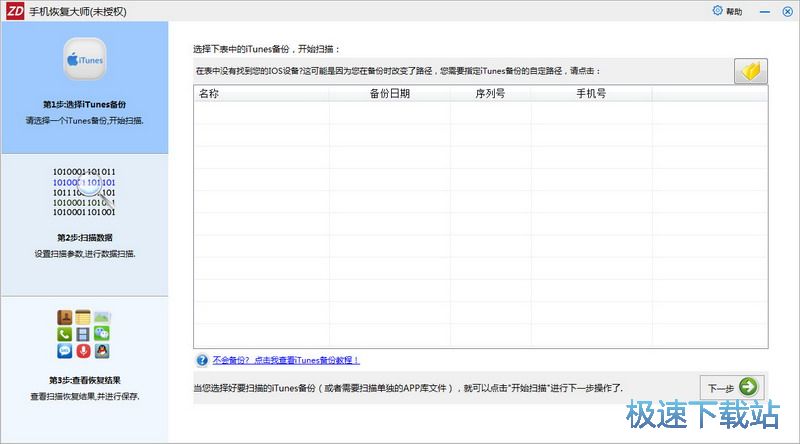This screenshot has width=800, height=444.
Task: Click the green phone call icon
Action: (65, 334)
